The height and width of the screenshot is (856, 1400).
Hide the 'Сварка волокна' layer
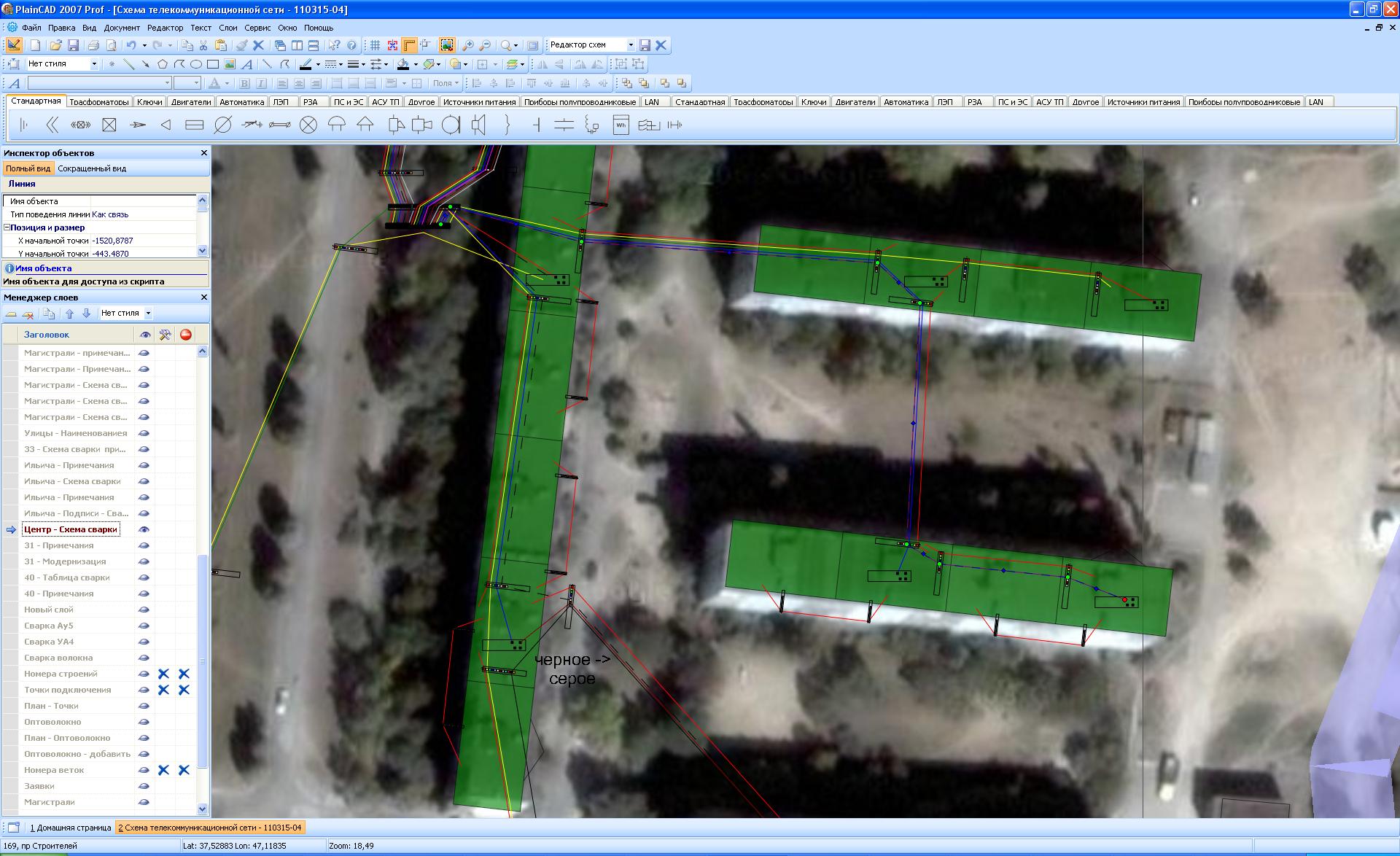[144, 658]
